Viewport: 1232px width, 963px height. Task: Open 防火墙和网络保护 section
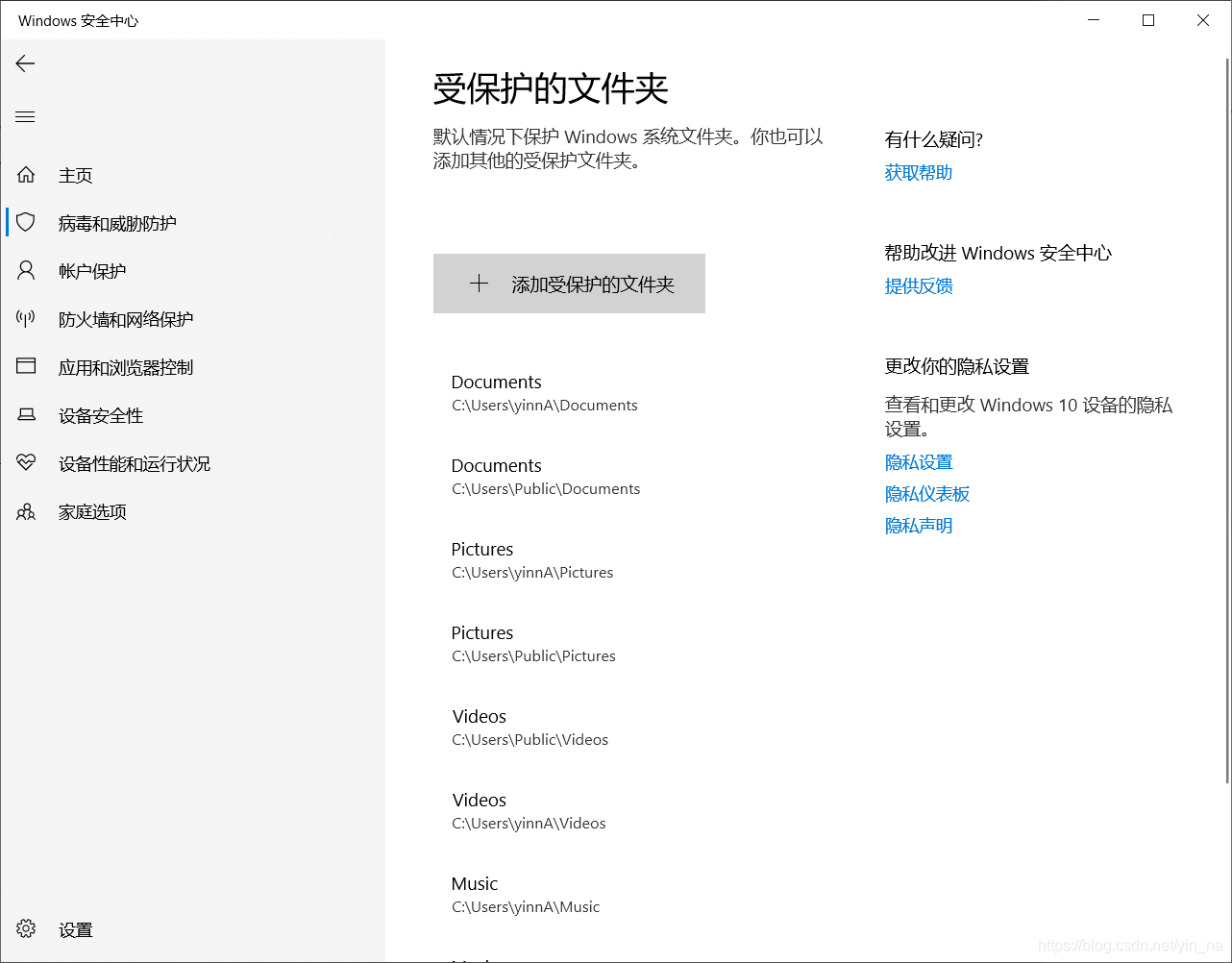[x=192, y=319]
